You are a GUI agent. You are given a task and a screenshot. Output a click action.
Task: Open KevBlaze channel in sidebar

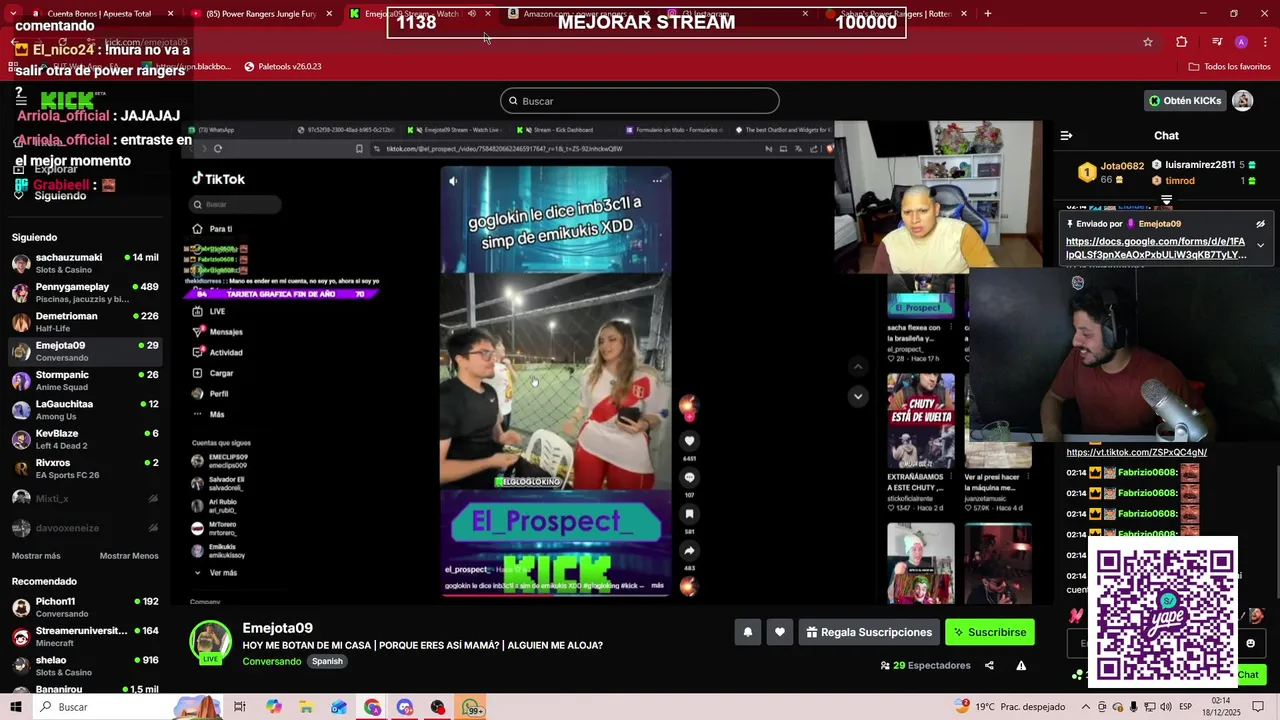pos(85,439)
